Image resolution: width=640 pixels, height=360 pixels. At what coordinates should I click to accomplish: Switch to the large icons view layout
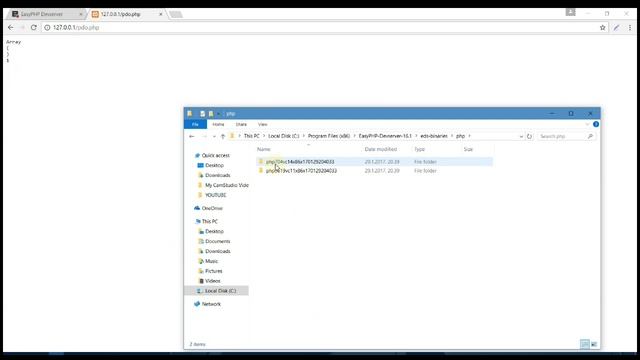coord(594,344)
